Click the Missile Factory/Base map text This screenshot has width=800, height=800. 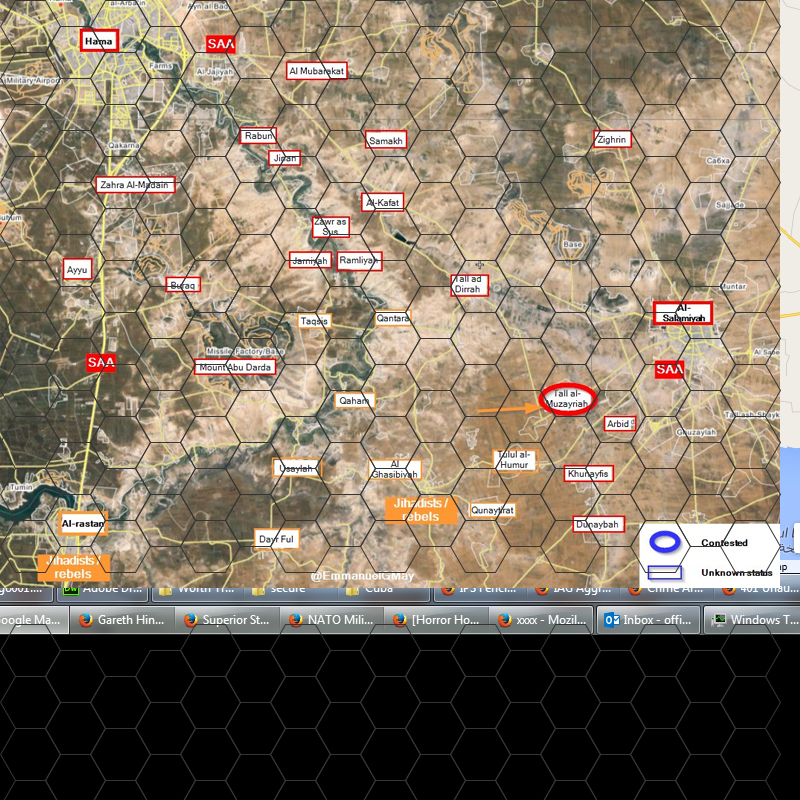[245, 352]
